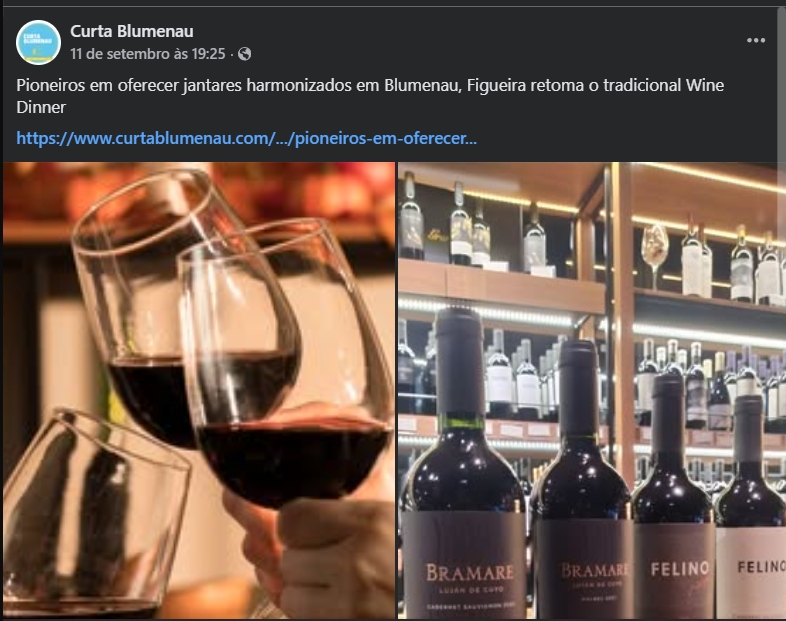This screenshot has height=621, width=786.
Task: Follow the curtablumenau.com article link
Action: 246,138
